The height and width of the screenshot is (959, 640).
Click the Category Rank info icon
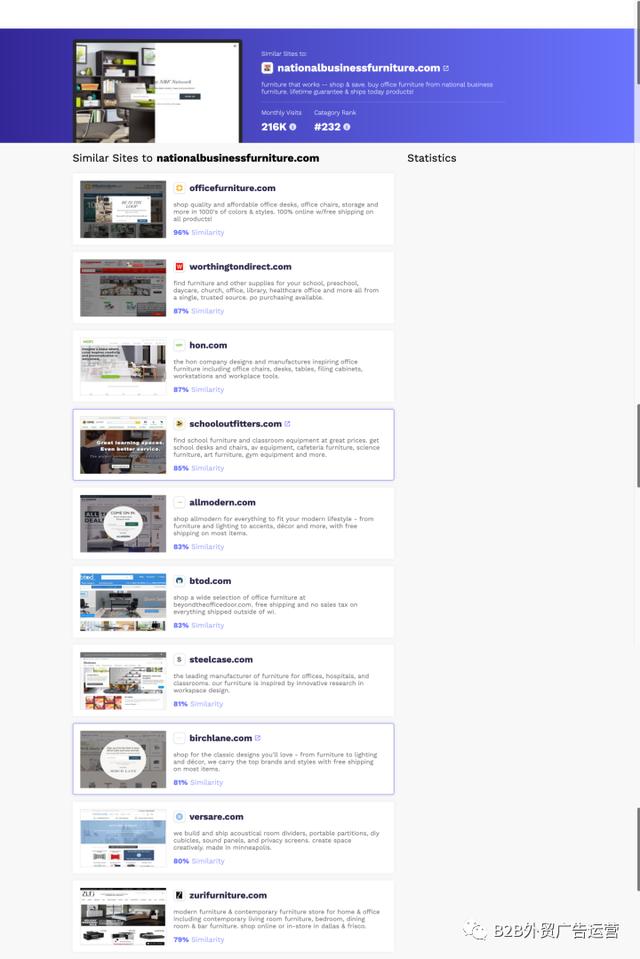pyautogui.click(x=347, y=127)
